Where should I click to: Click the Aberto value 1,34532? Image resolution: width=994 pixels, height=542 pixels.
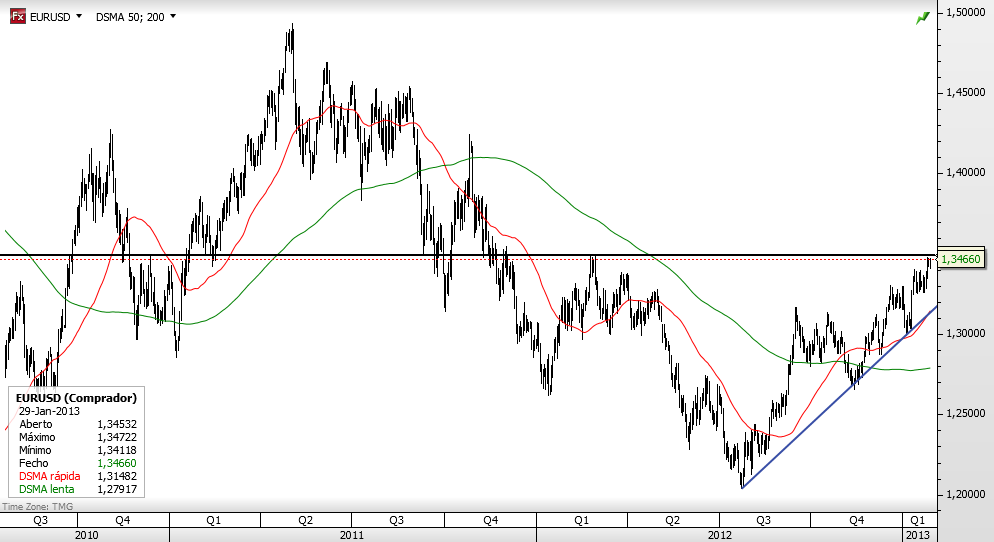point(117,424)
